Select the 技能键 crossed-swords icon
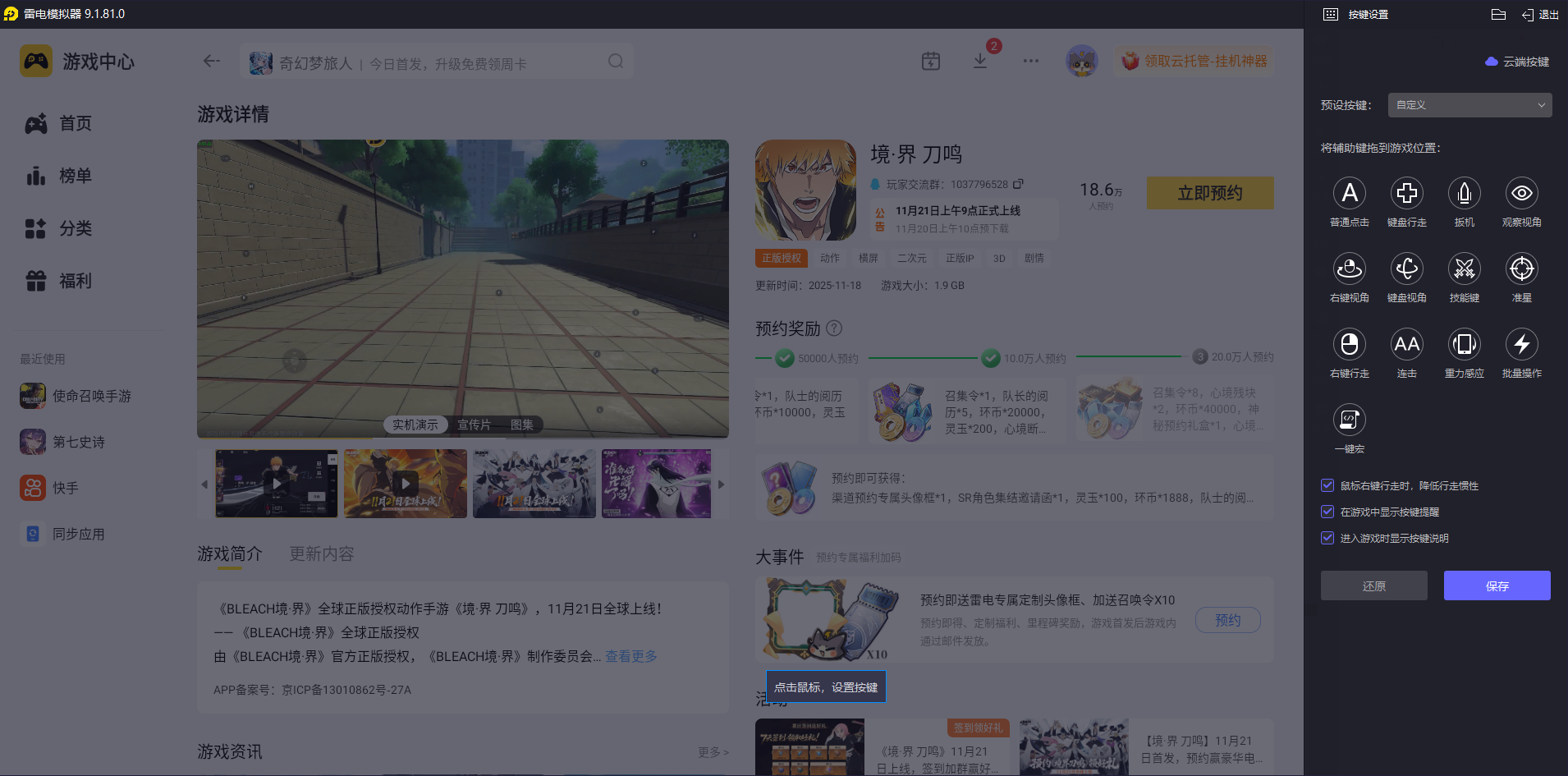 (x=1465, y=269)
